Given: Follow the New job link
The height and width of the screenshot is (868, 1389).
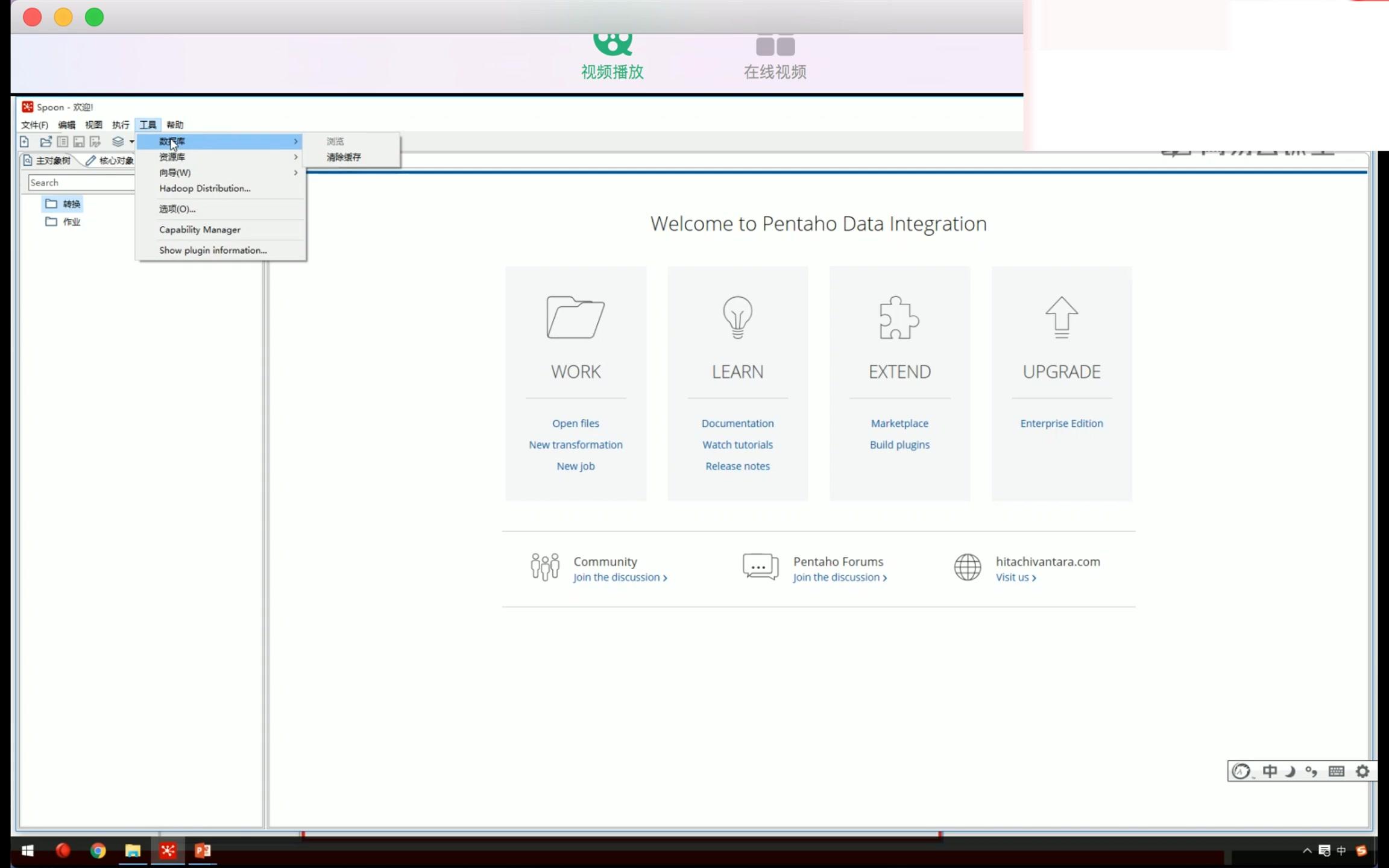Looking at the screenshot, I should 576,466.
